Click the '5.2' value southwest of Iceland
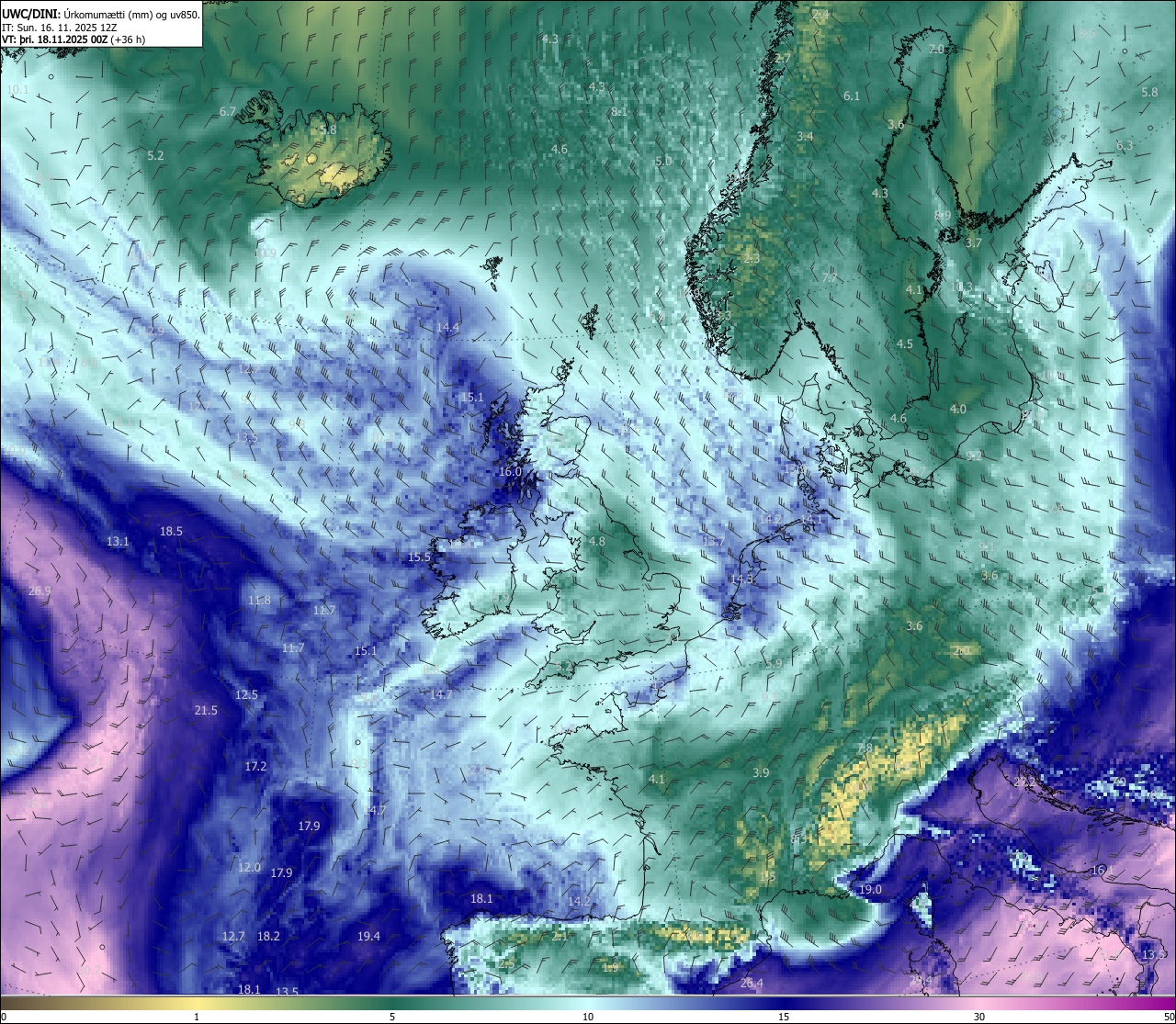Screen dimensions: 1176x1024 coord(155,155)
